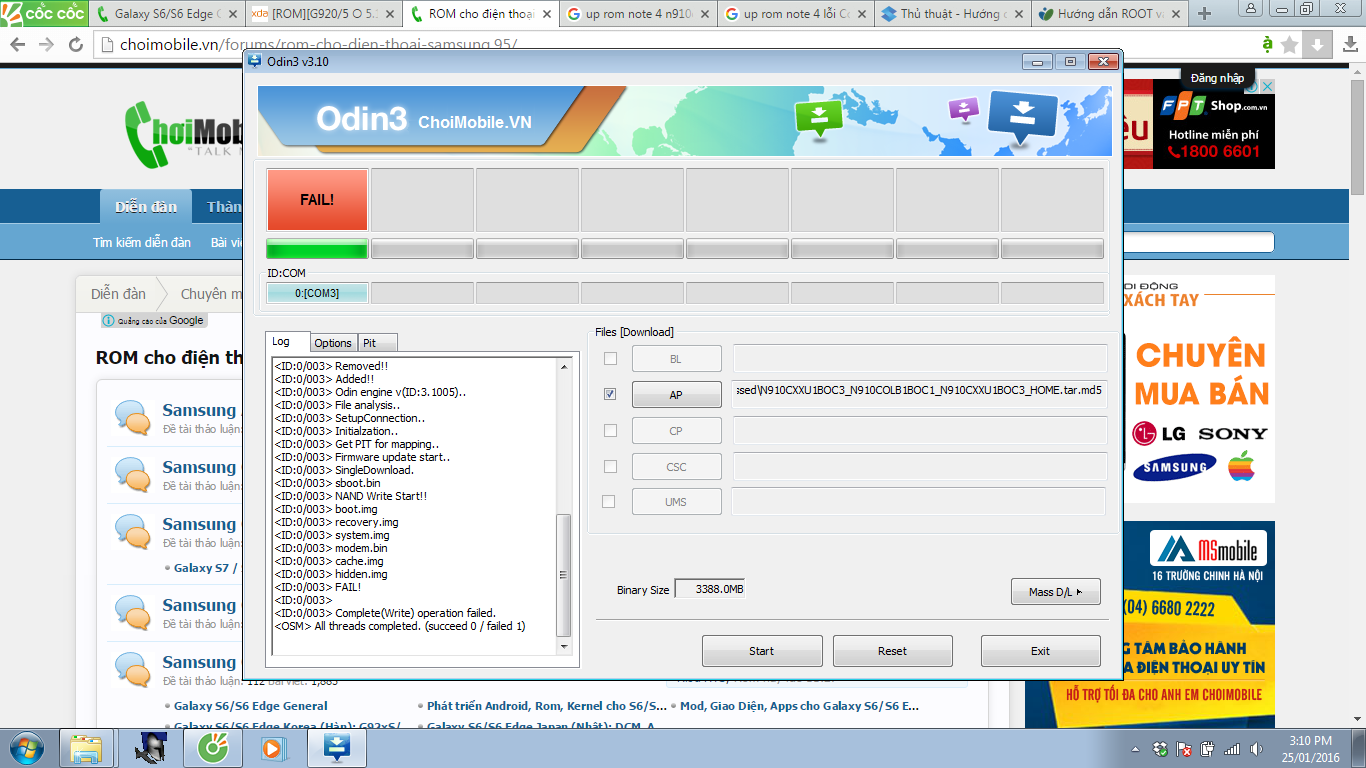Reload the current browser page
This screenshot has height=768, width=1366.
75,45
